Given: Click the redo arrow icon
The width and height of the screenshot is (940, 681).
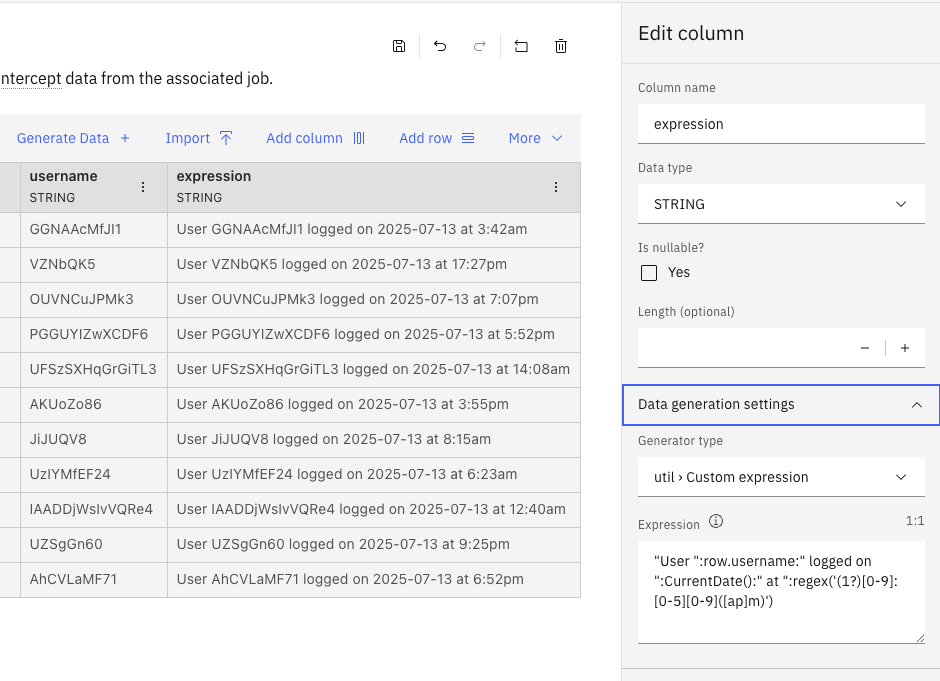Looking at the screenshot, I should click(480, 46).
